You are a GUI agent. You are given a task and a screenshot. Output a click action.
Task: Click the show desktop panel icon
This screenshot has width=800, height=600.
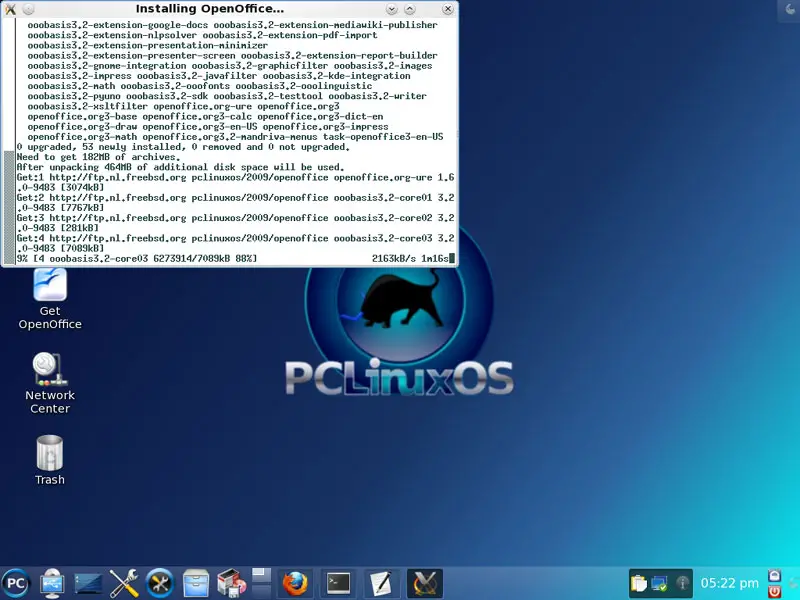(88, 584)
